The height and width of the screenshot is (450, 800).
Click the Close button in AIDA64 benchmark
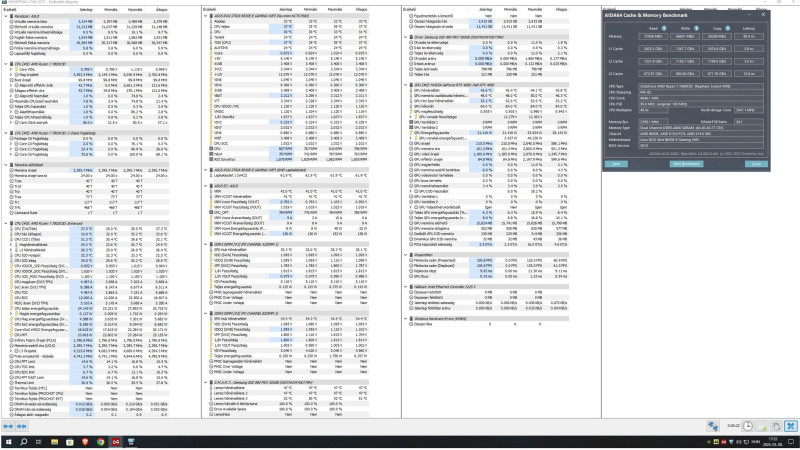pyautogui.click(x=756, y=164)
